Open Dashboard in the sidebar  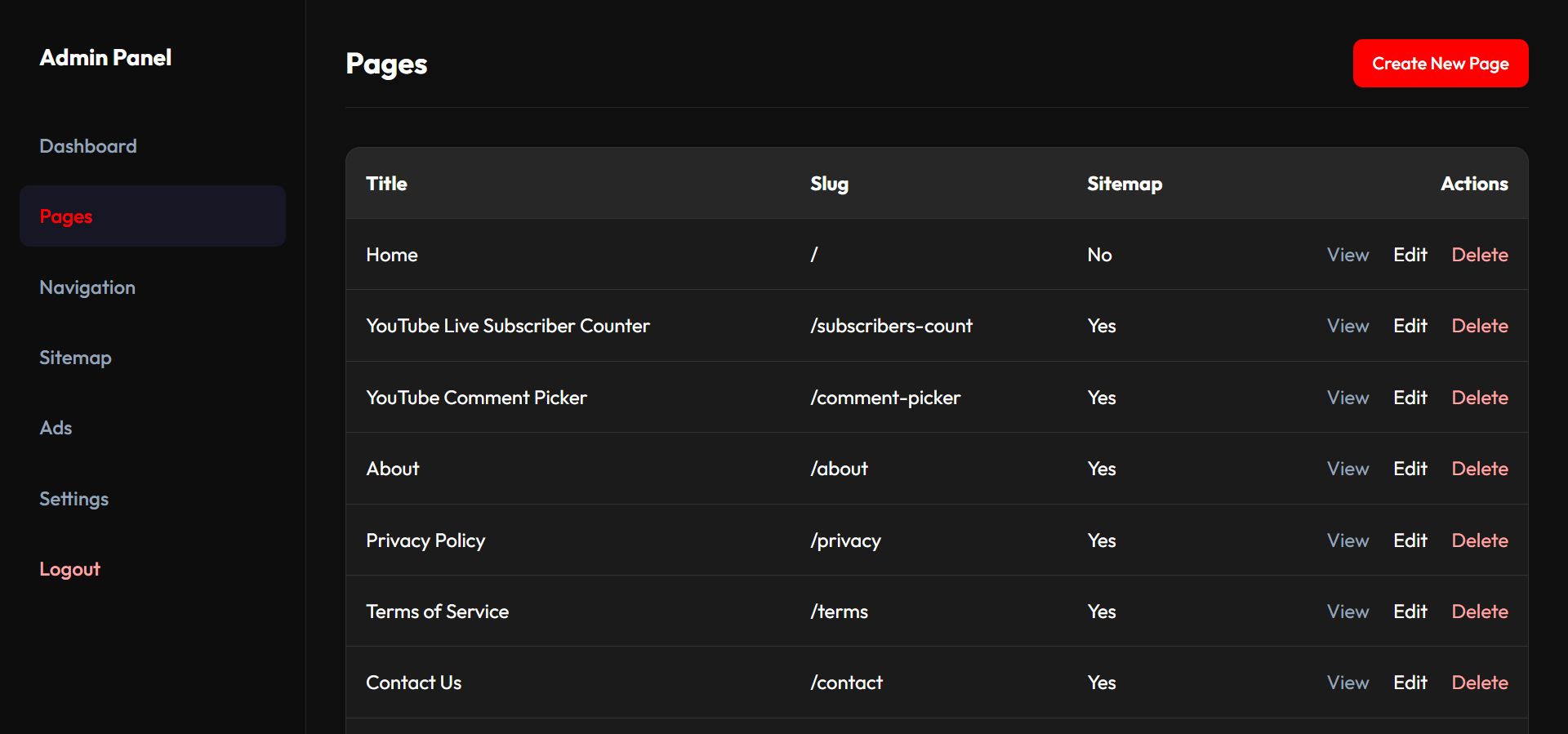88,146
